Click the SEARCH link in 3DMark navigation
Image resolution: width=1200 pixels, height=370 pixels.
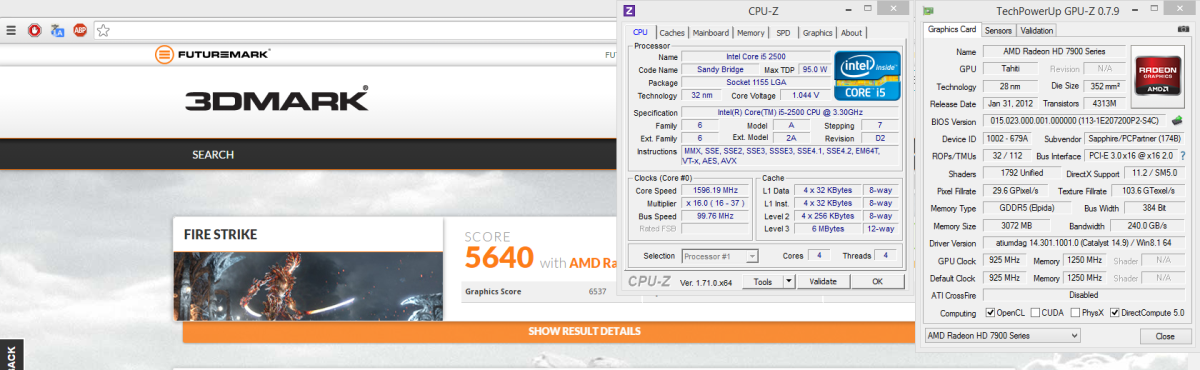213,155
